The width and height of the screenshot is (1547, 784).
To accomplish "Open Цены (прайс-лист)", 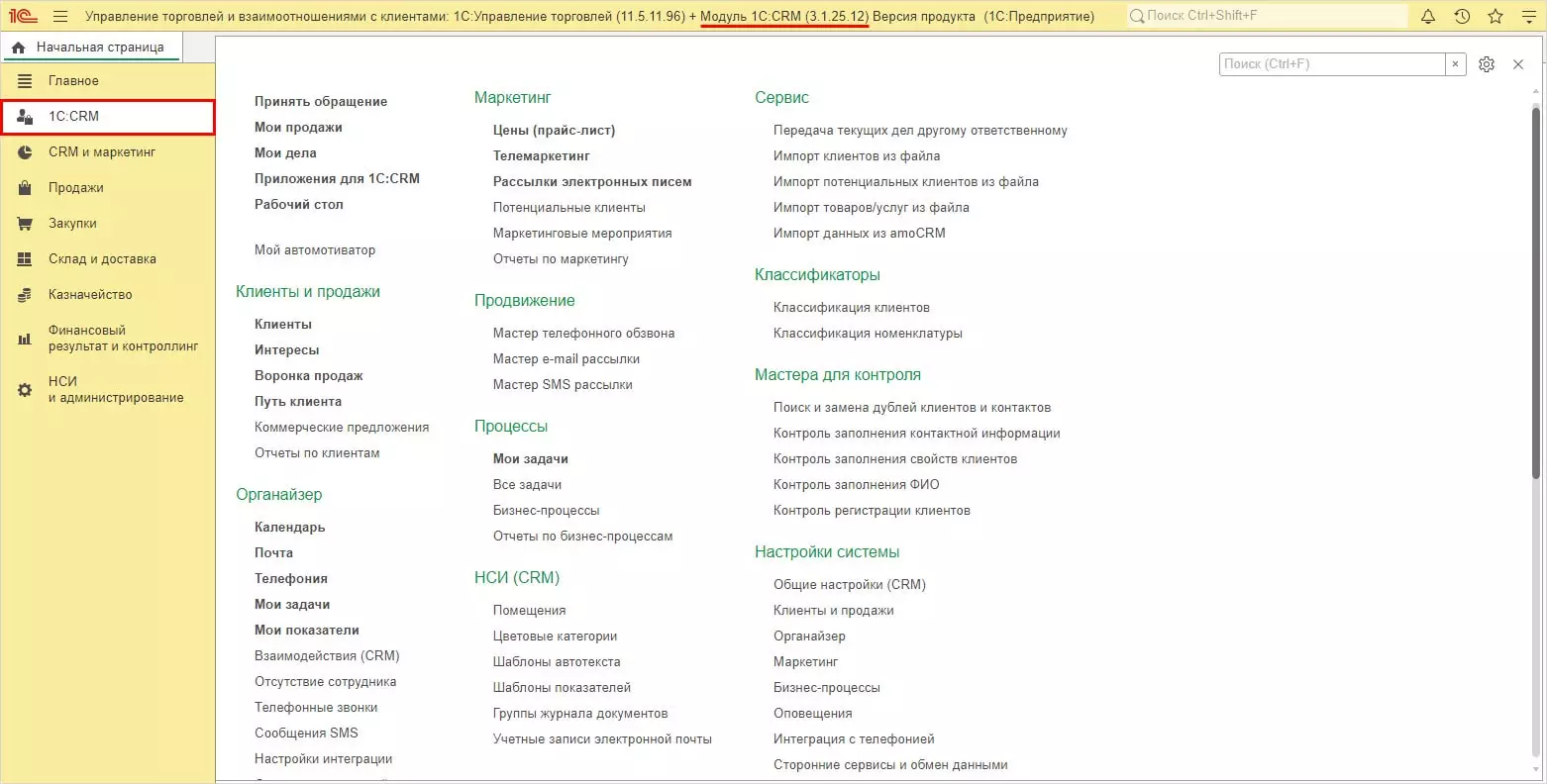I will coord(555,131).
